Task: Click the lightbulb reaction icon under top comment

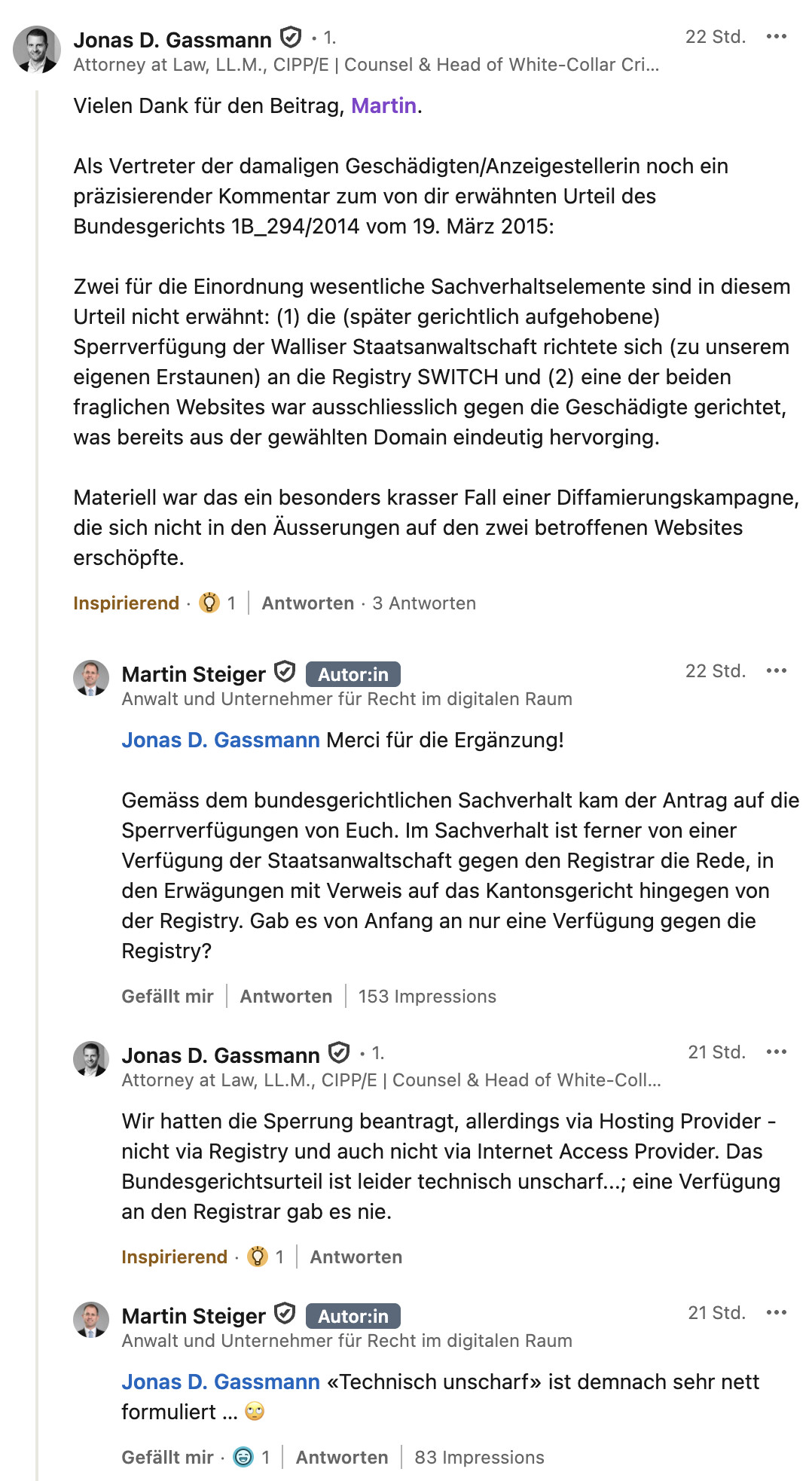Action: click(x=209, y=603)
